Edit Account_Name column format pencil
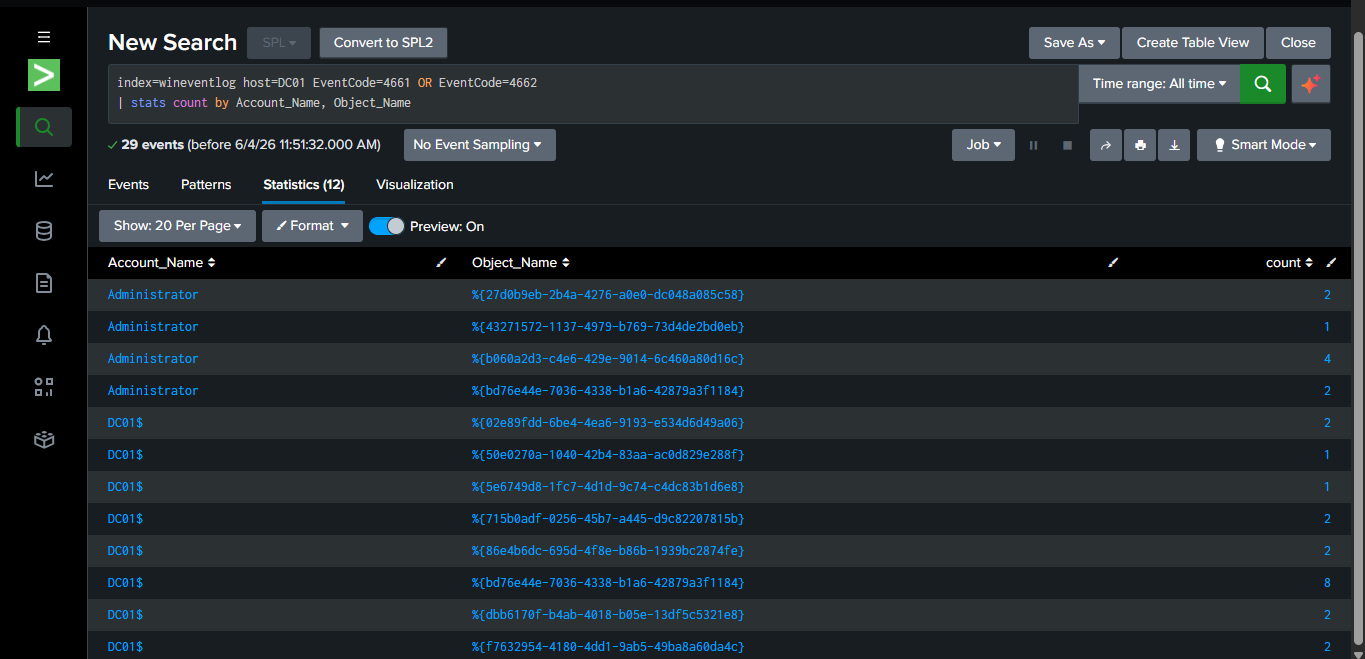Viewport: 1365px width, 659px height. coord(442,263)
